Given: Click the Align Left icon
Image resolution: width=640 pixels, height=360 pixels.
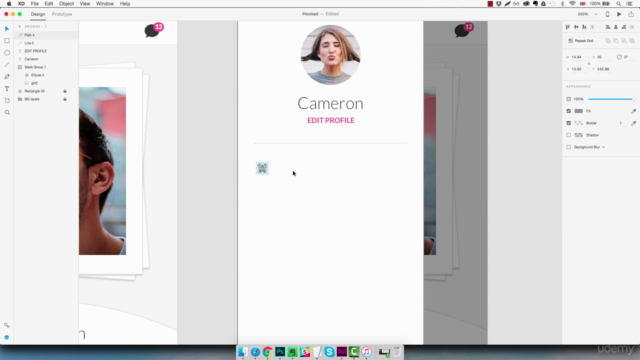Looking at the screenshot, I should tap(608, 27).
